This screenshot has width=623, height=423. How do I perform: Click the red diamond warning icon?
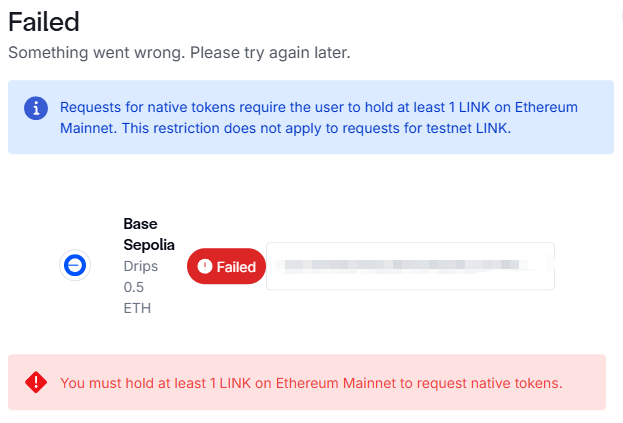(36, 381)
